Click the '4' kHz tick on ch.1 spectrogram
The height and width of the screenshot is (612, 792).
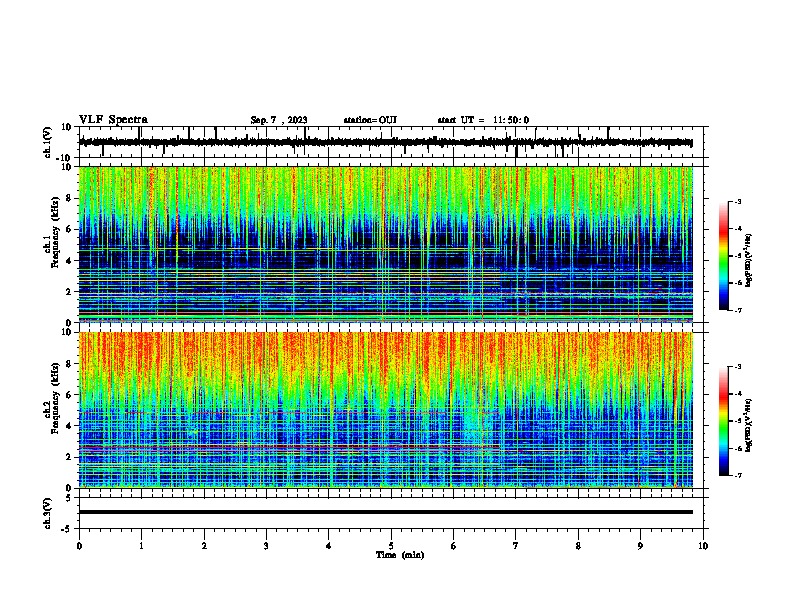click(69, 261)
